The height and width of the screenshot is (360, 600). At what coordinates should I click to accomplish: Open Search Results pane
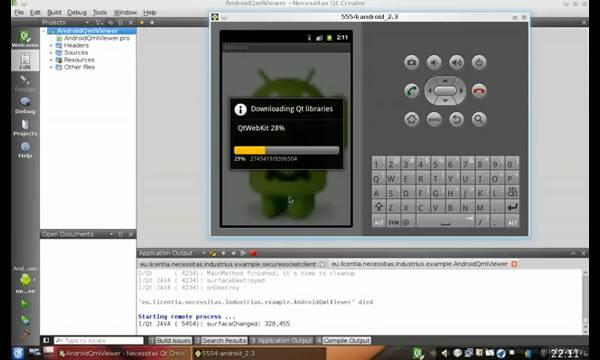pyautogui.click(x=221, y=340)
